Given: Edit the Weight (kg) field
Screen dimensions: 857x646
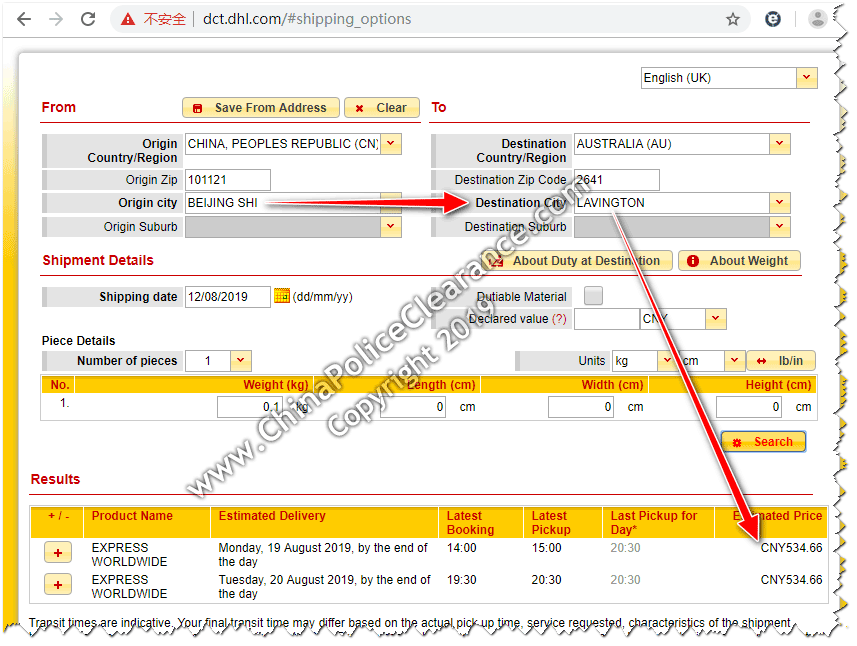Looking at the screenshot, I should point(250,407).
